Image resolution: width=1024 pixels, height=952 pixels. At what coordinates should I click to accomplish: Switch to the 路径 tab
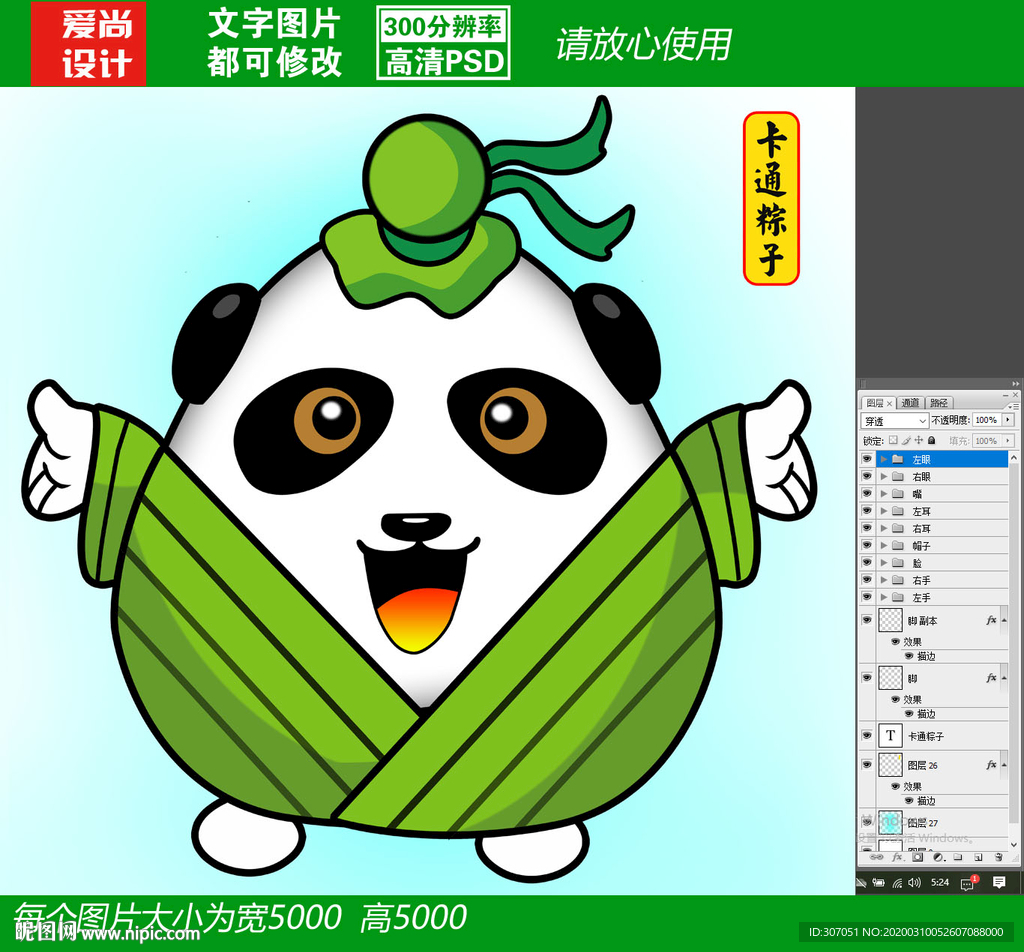point(939,403)
